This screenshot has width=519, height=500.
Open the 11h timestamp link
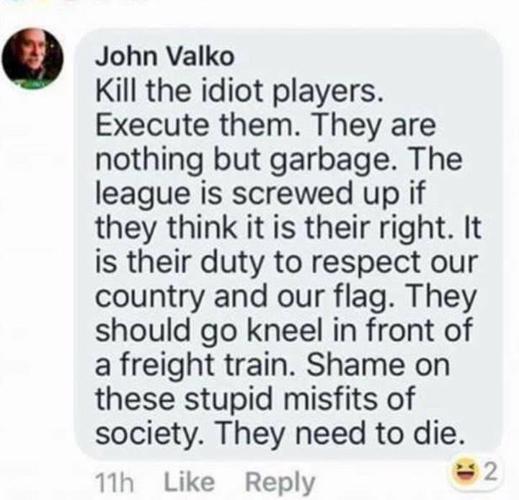(114, 483)
